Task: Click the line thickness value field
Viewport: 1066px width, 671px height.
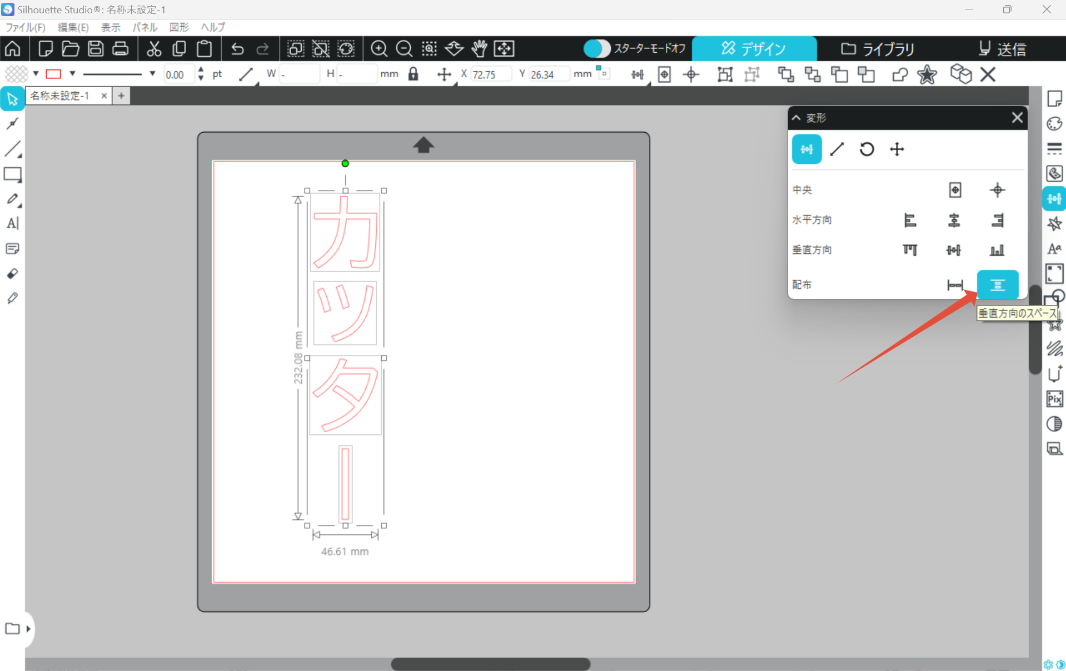Action: [179, 74]
